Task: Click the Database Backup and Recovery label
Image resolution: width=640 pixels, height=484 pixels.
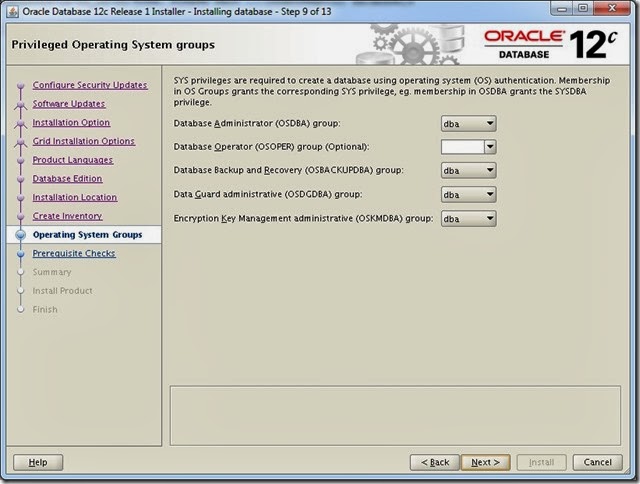Action: (289, 170)
